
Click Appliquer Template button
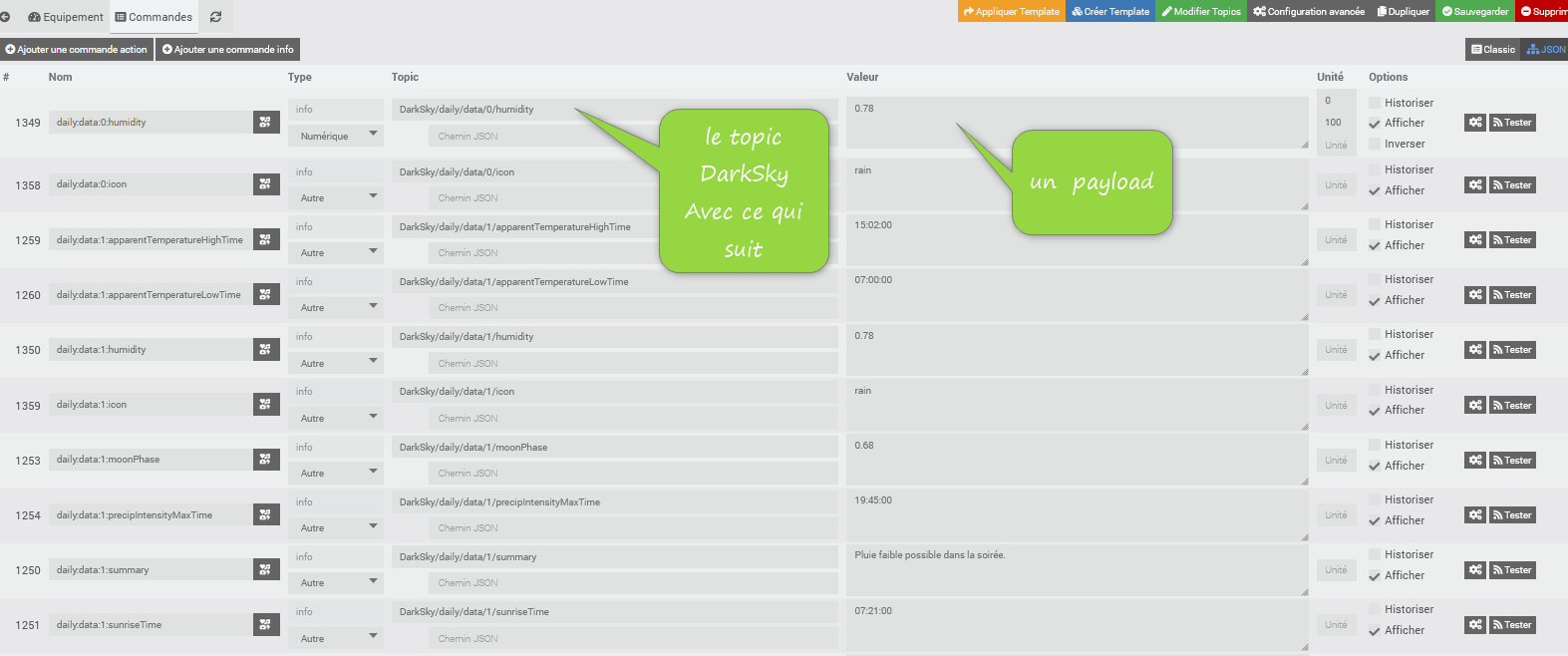(1011, 11)
